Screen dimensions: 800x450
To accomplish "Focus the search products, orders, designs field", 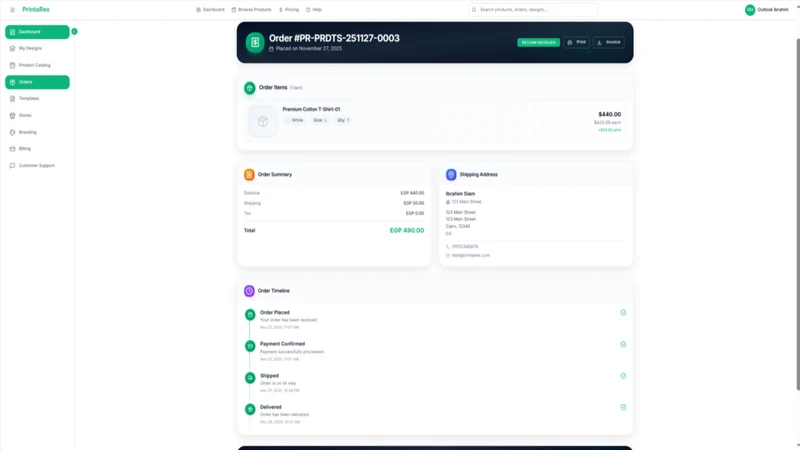I will pos(533,10).
